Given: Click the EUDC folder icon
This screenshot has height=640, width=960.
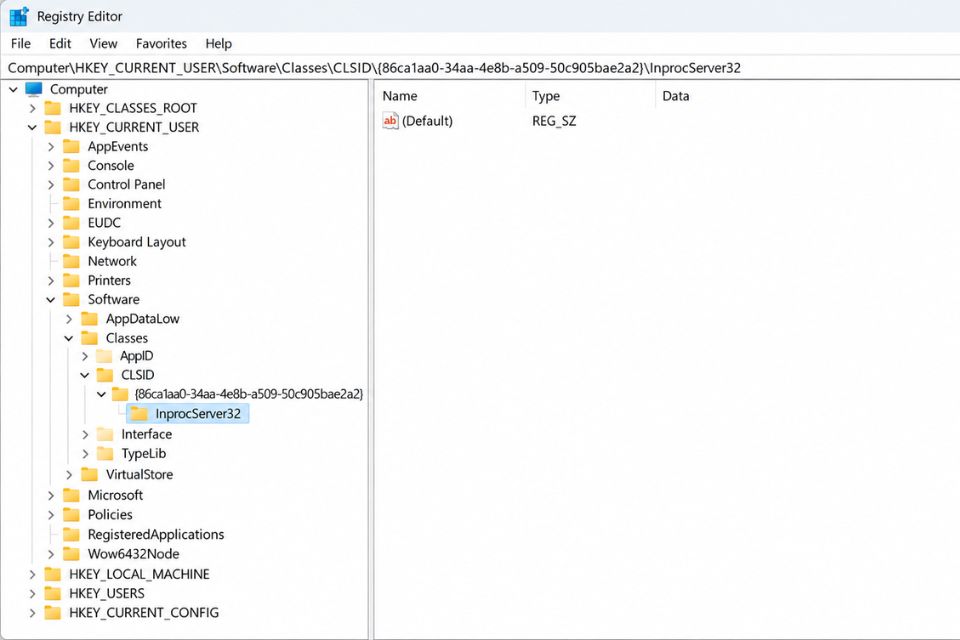Looking at the screenshot, I should point(71,222).
